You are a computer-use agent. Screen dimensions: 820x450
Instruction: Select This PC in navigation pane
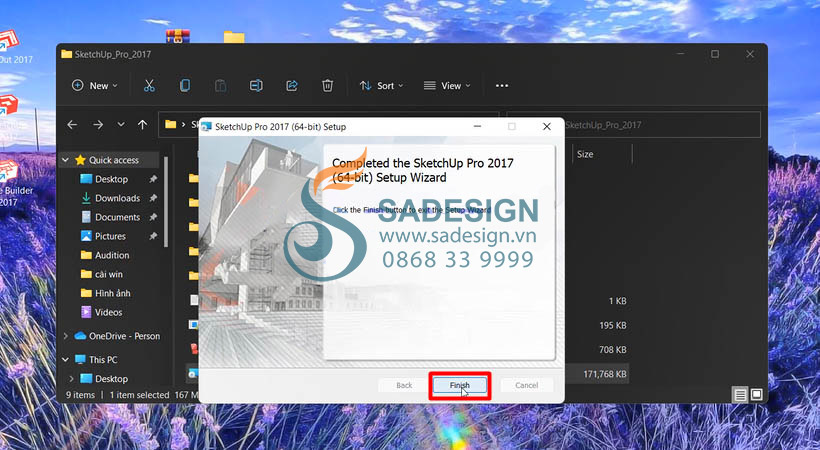pyautogui.click(x=103, y=359)
